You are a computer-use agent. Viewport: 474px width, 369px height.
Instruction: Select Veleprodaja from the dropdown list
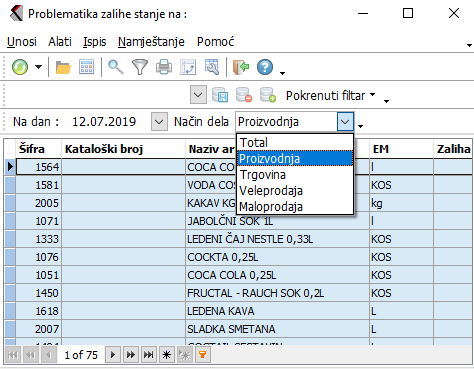point(295,190)
